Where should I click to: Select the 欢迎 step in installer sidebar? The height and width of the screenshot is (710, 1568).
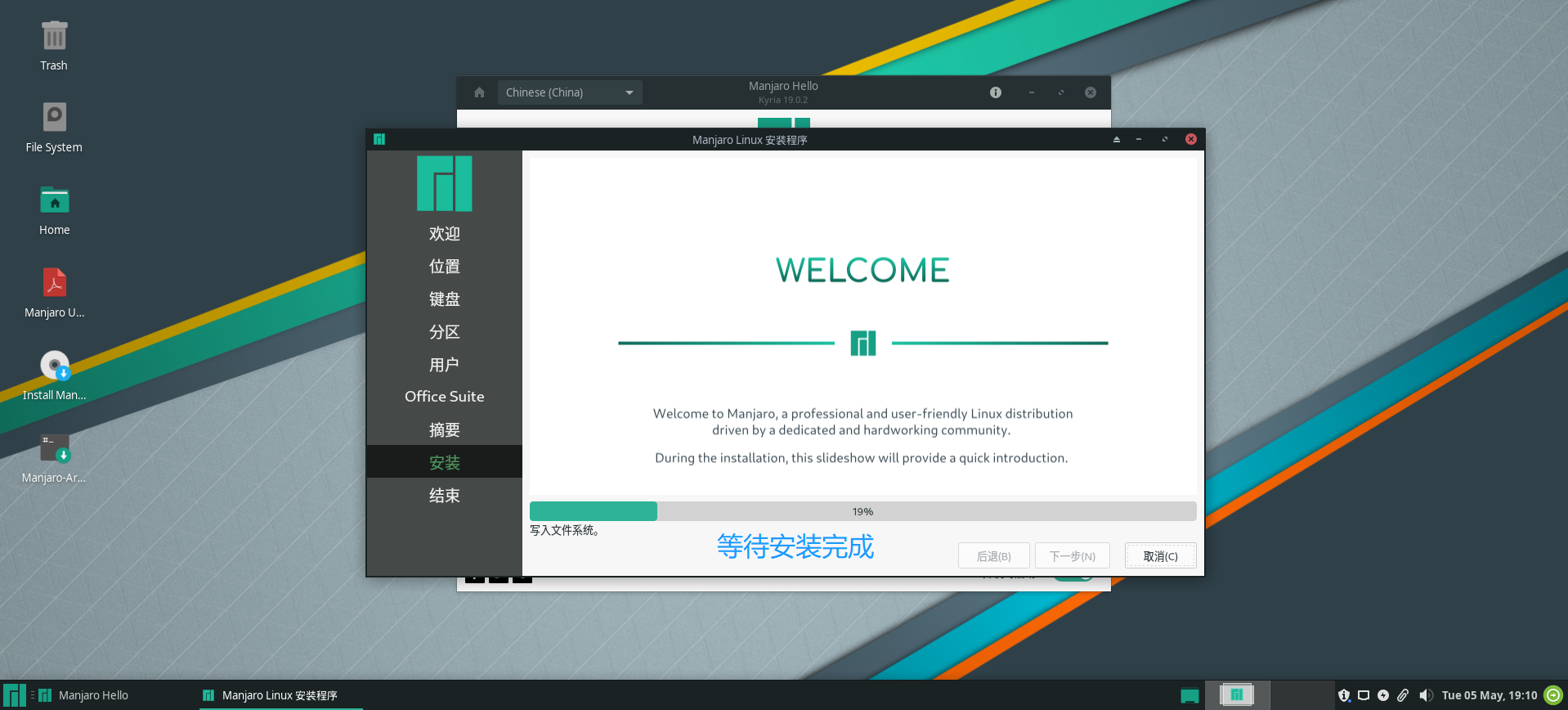pos(445,234)
